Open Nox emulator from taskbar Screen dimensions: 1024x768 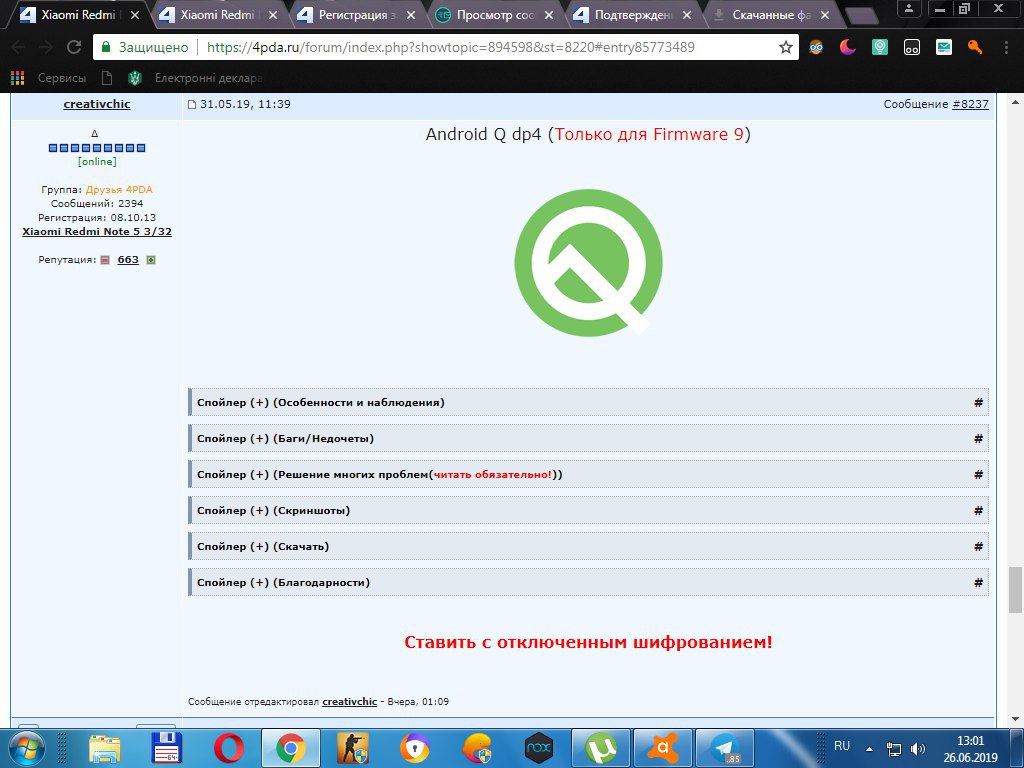pos(539,748)
